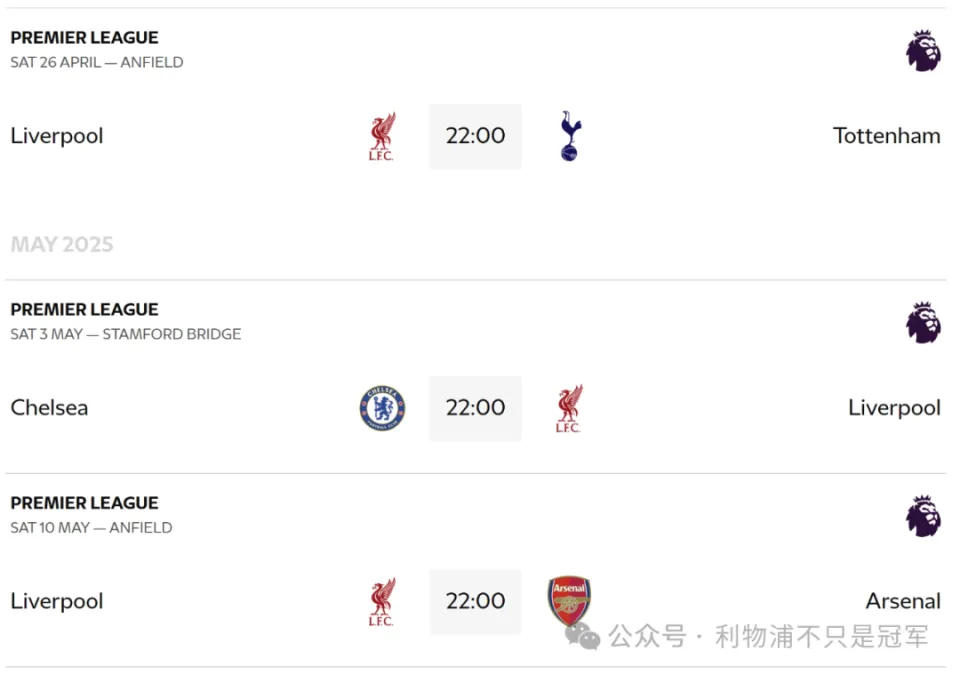
Task: Click the Tottenham cockerel crest
Action: click(x=571, y=136)
